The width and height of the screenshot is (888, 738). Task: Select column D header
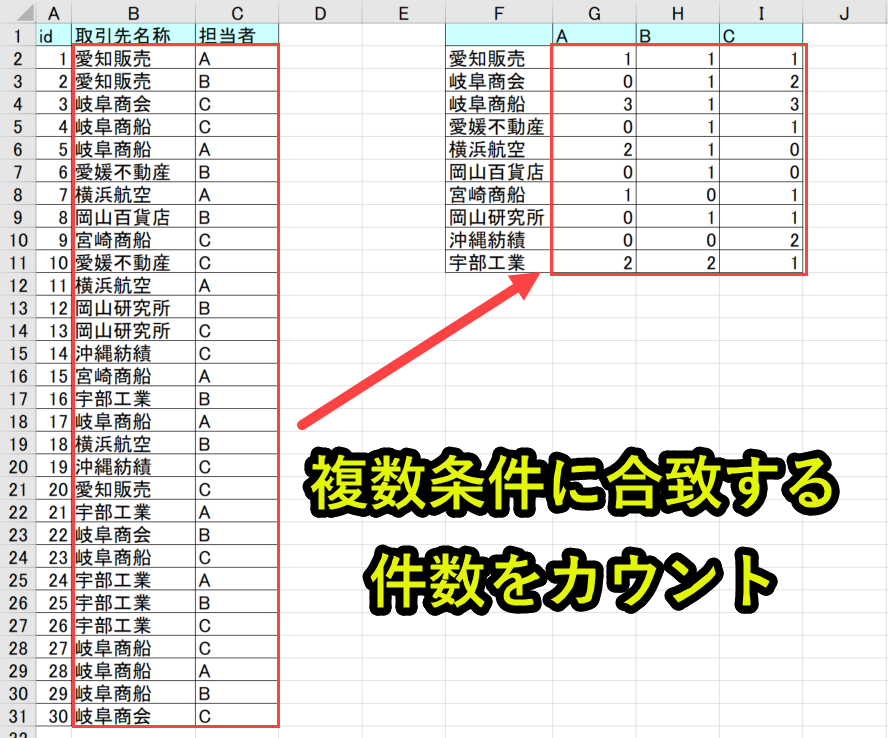320,12
